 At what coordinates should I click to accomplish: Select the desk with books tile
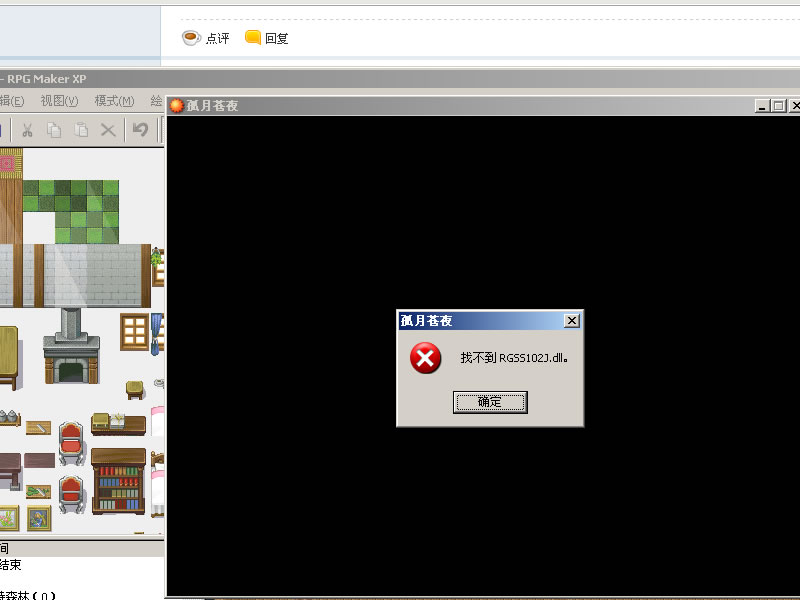coord(118,425)
